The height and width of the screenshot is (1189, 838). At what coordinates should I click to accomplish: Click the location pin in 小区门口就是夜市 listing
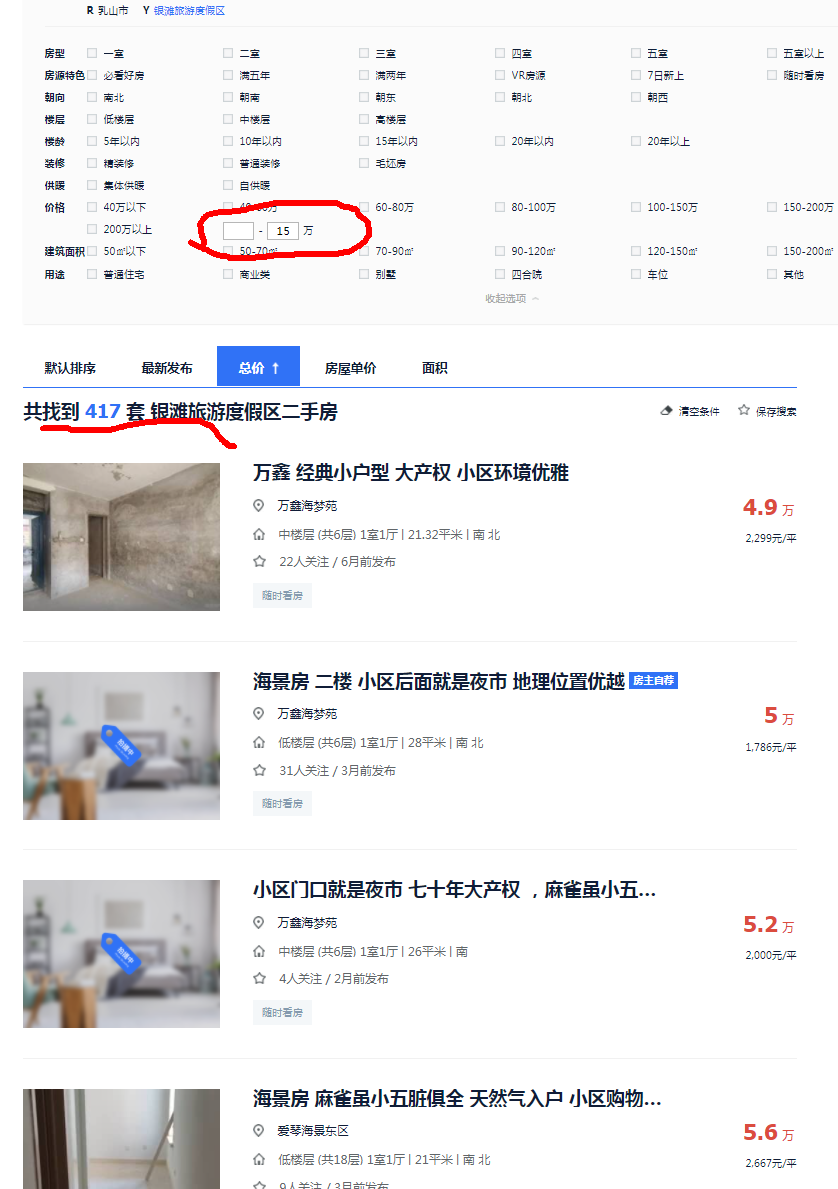click(x=259, y=923)
